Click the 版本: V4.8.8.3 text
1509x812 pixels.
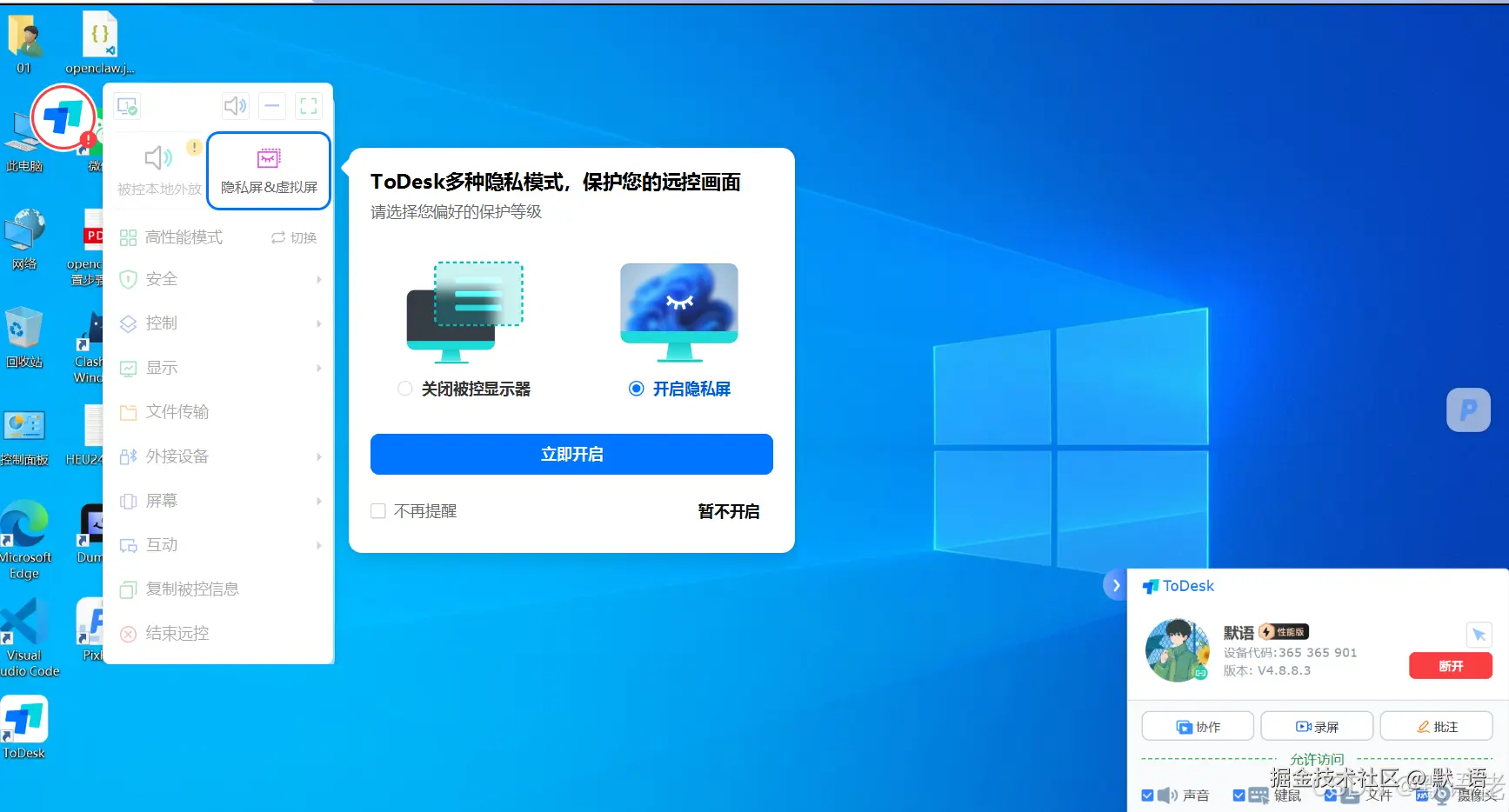point(1267,670)
